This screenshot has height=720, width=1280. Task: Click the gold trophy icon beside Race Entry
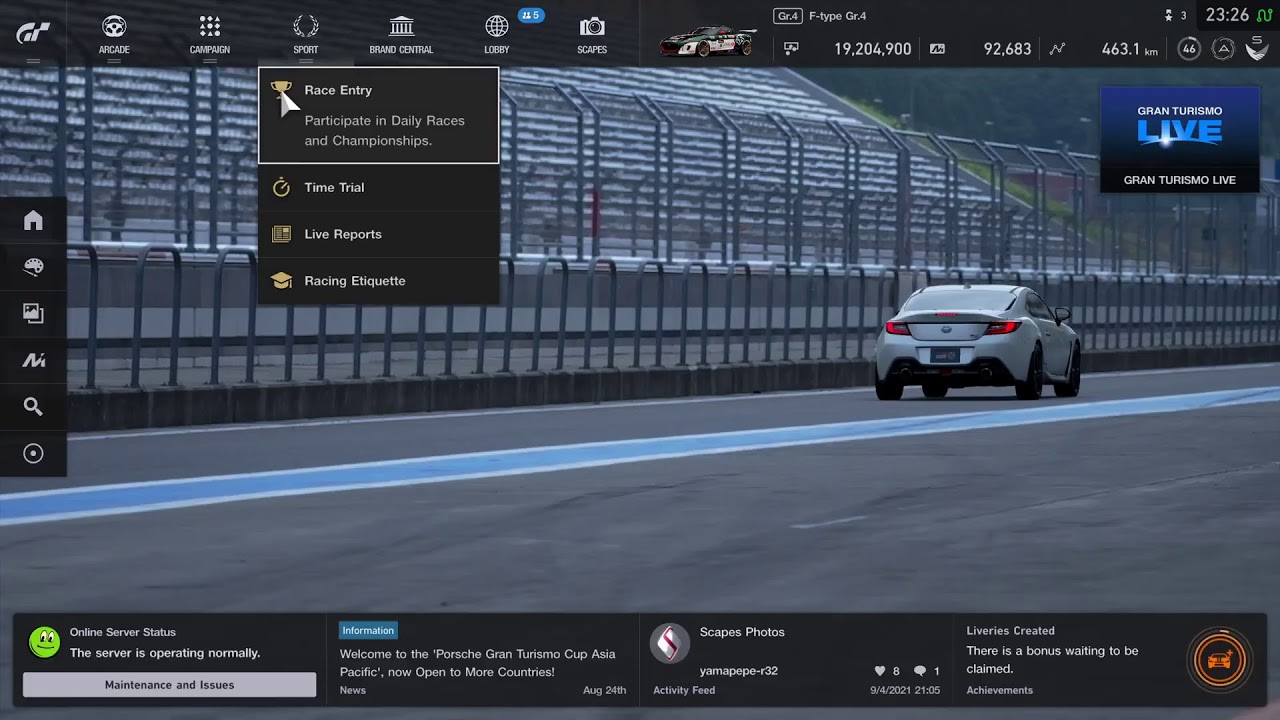pos(281,91)
